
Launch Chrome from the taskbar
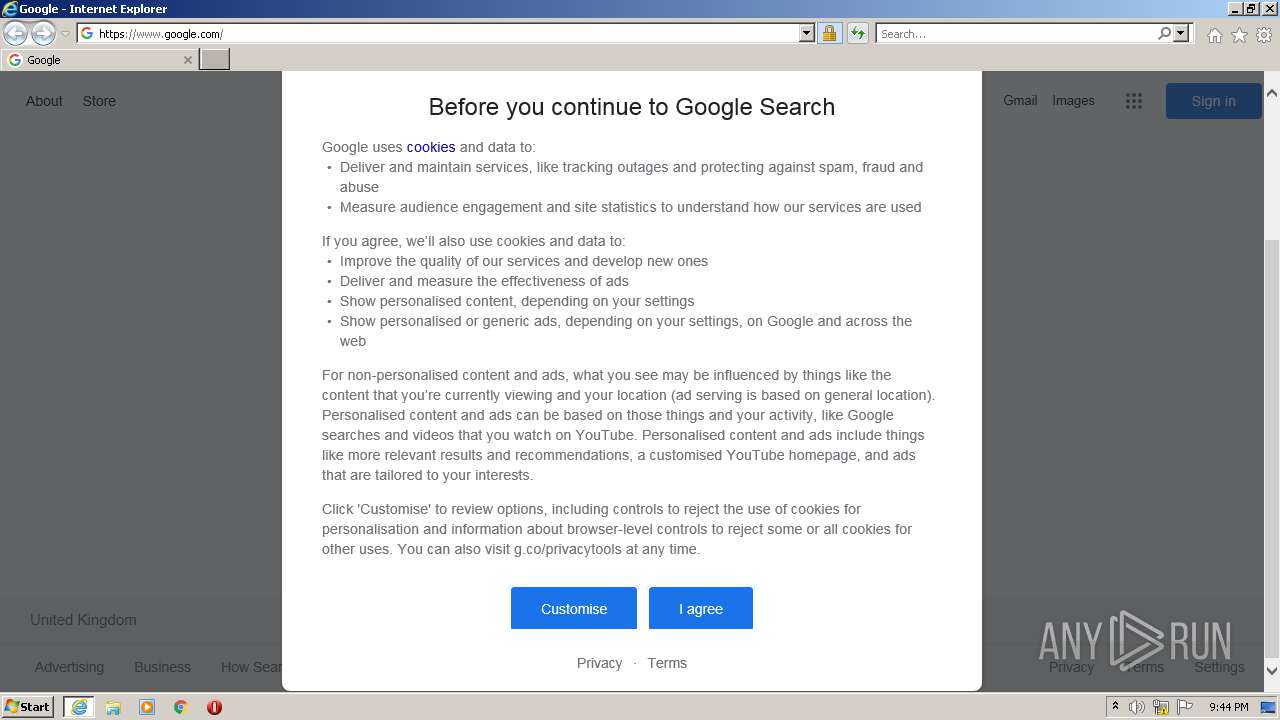point(180,707)
